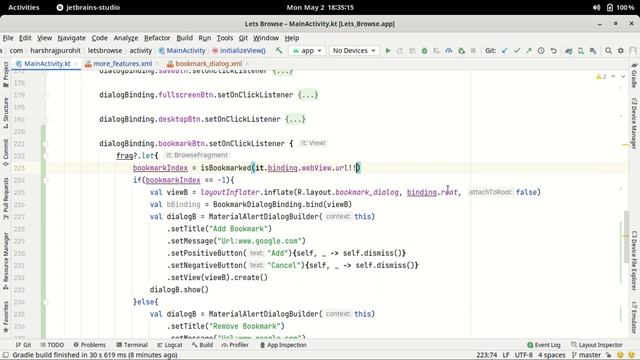The width and height of the screenshot is (640, 360).
Task: Open the Profile app gauge icon
Action: (449, 51)
